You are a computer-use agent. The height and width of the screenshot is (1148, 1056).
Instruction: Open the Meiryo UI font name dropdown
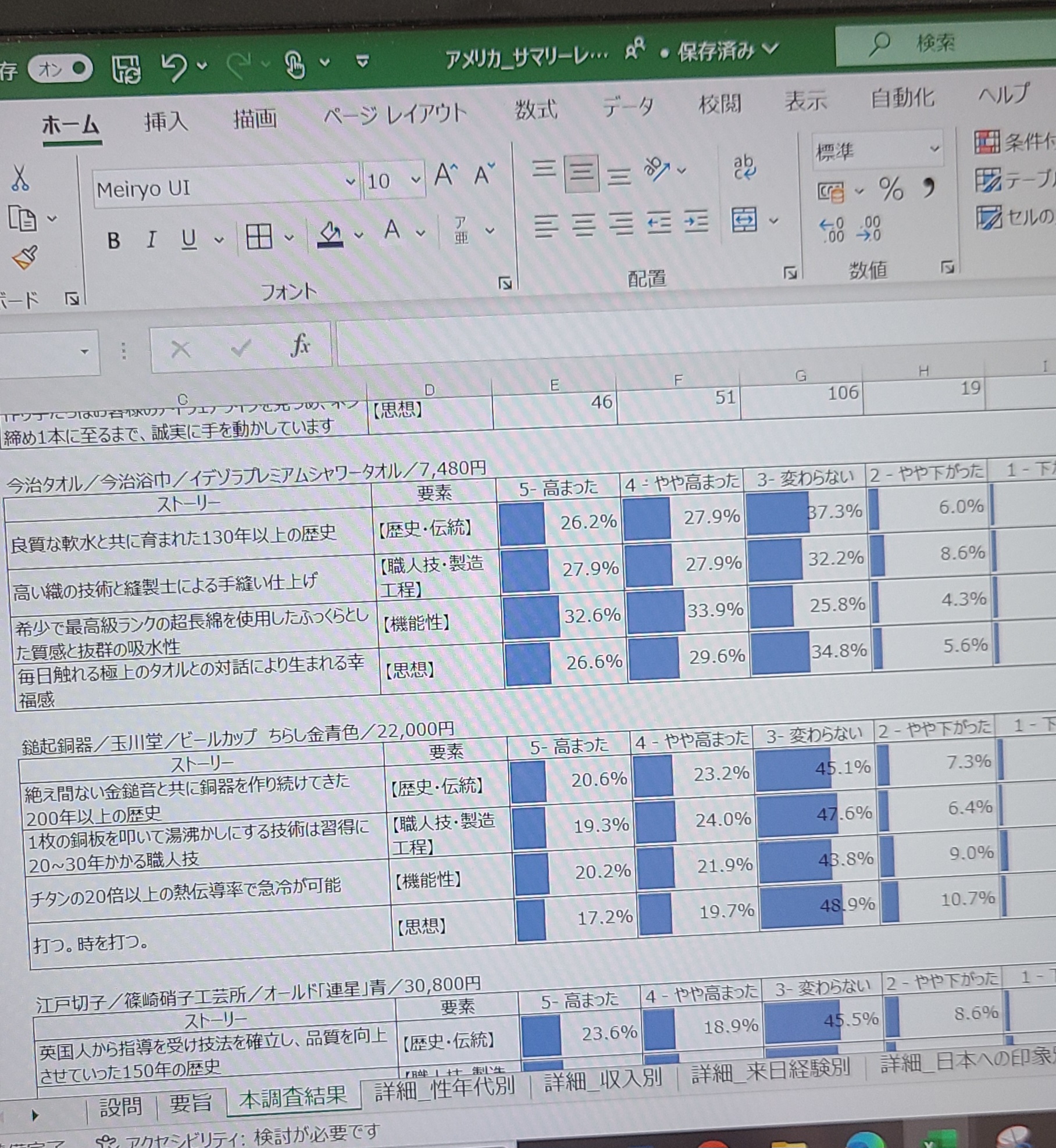[350, 182]
